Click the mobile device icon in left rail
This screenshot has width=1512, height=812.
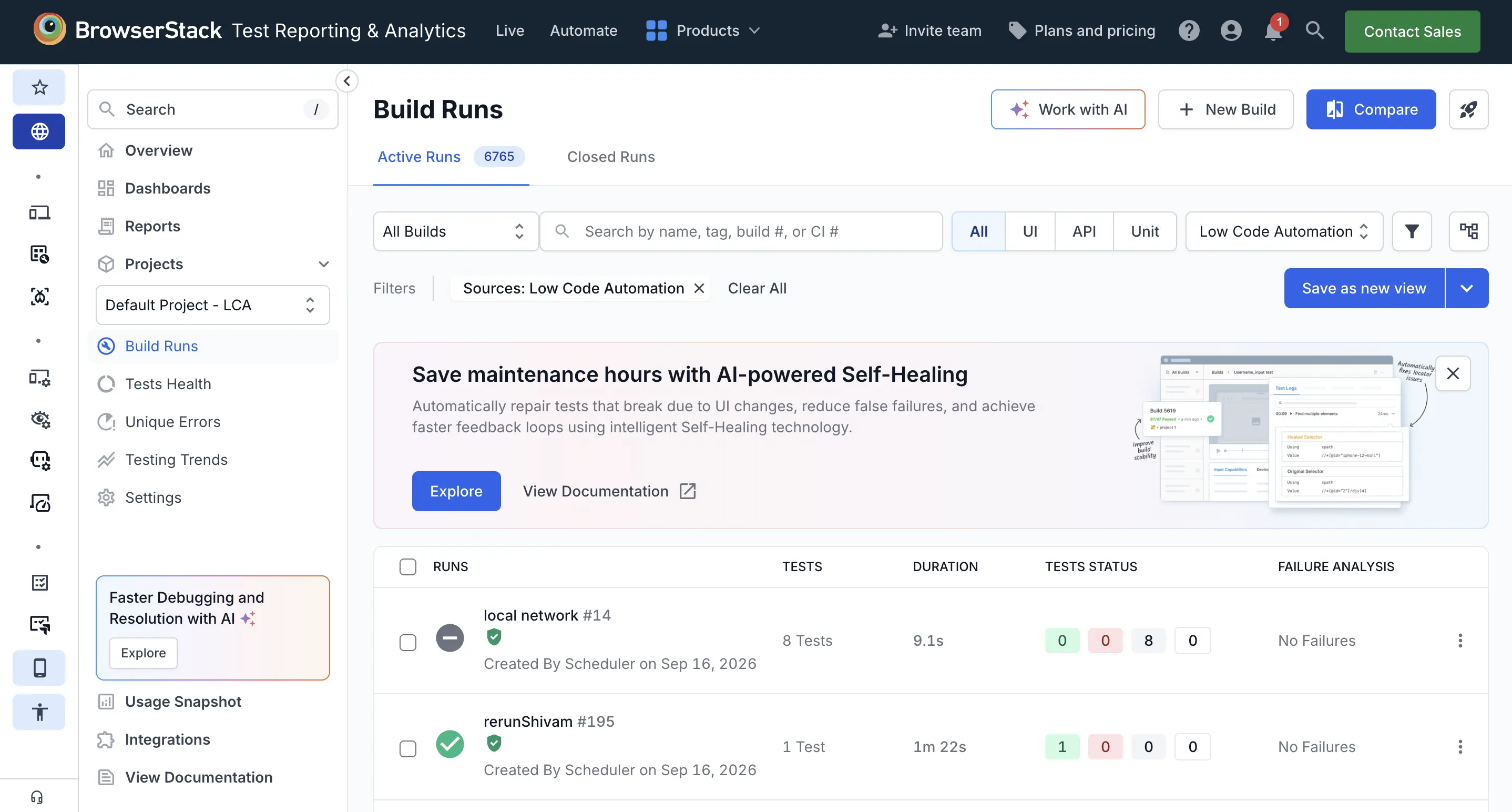39,668
